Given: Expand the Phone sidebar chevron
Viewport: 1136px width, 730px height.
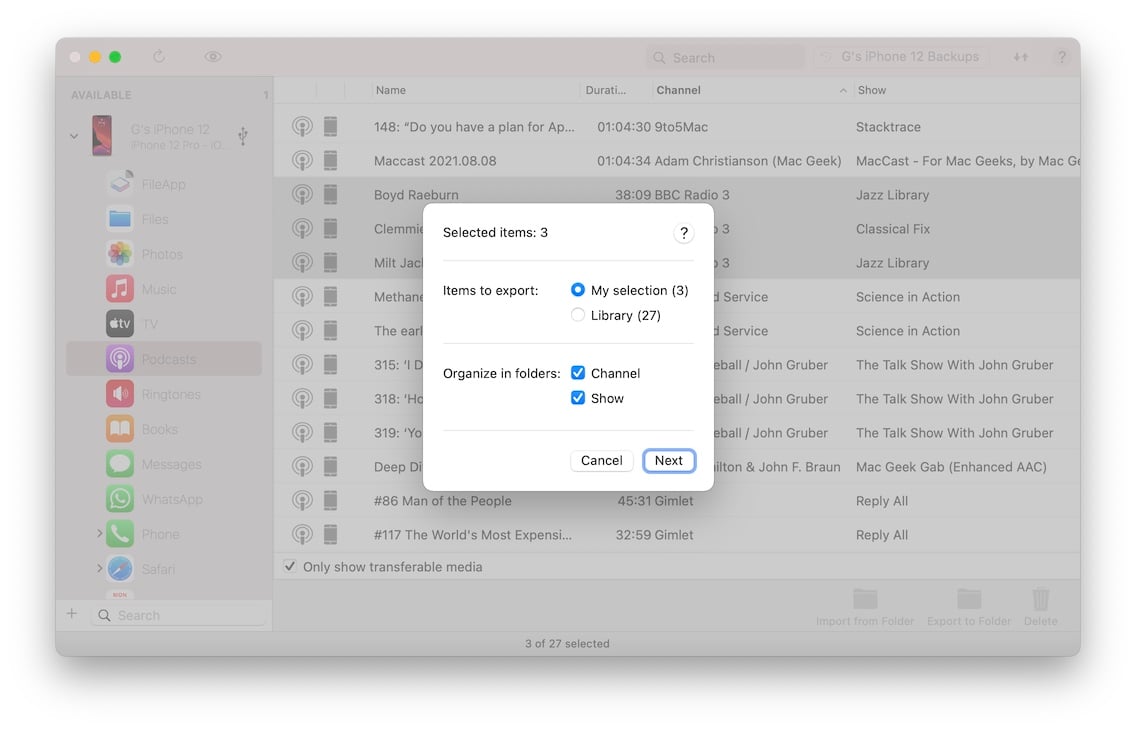Looking at the screenshot, I should pyautogui.click(x=99, y=534).
